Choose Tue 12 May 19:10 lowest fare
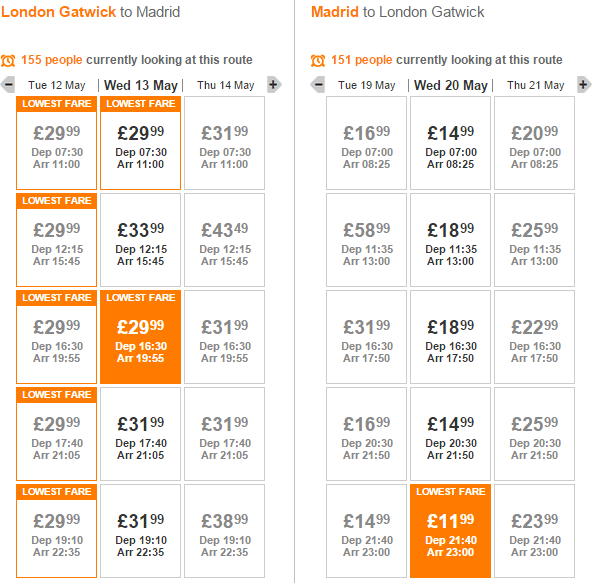The width and height of the screenshot is (594, 583). (x=56, y=531)
